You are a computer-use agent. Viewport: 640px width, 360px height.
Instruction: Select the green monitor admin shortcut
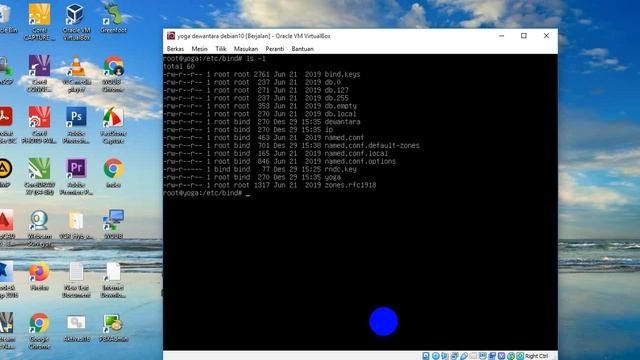[x=113, y=328]
